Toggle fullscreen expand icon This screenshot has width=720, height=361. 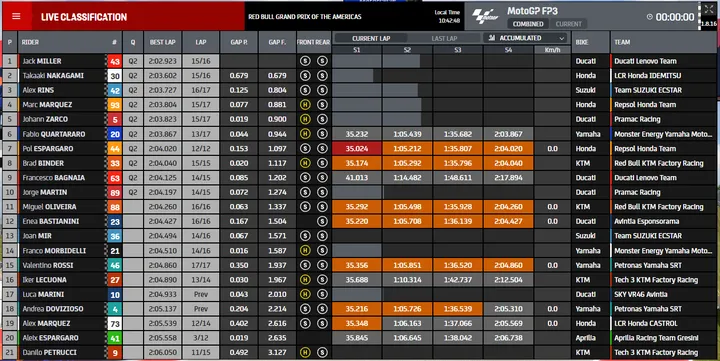click(x=709, y=10)
